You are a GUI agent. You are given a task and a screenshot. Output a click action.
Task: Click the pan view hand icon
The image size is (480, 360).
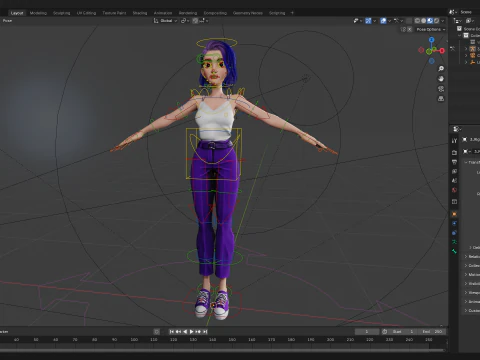pyautogui.click(x=441, y=79)
